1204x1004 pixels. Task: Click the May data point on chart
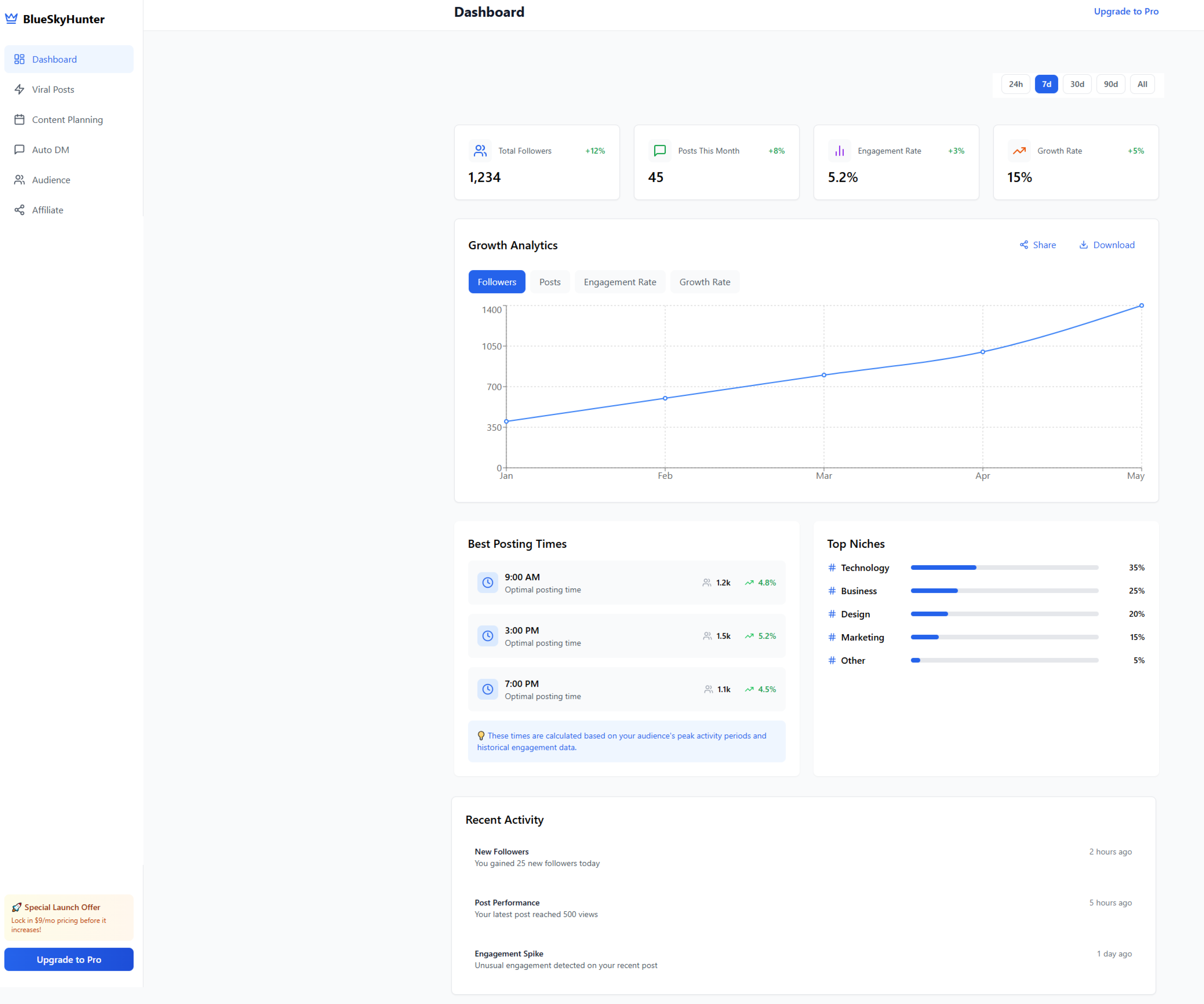click(1142, 306)
